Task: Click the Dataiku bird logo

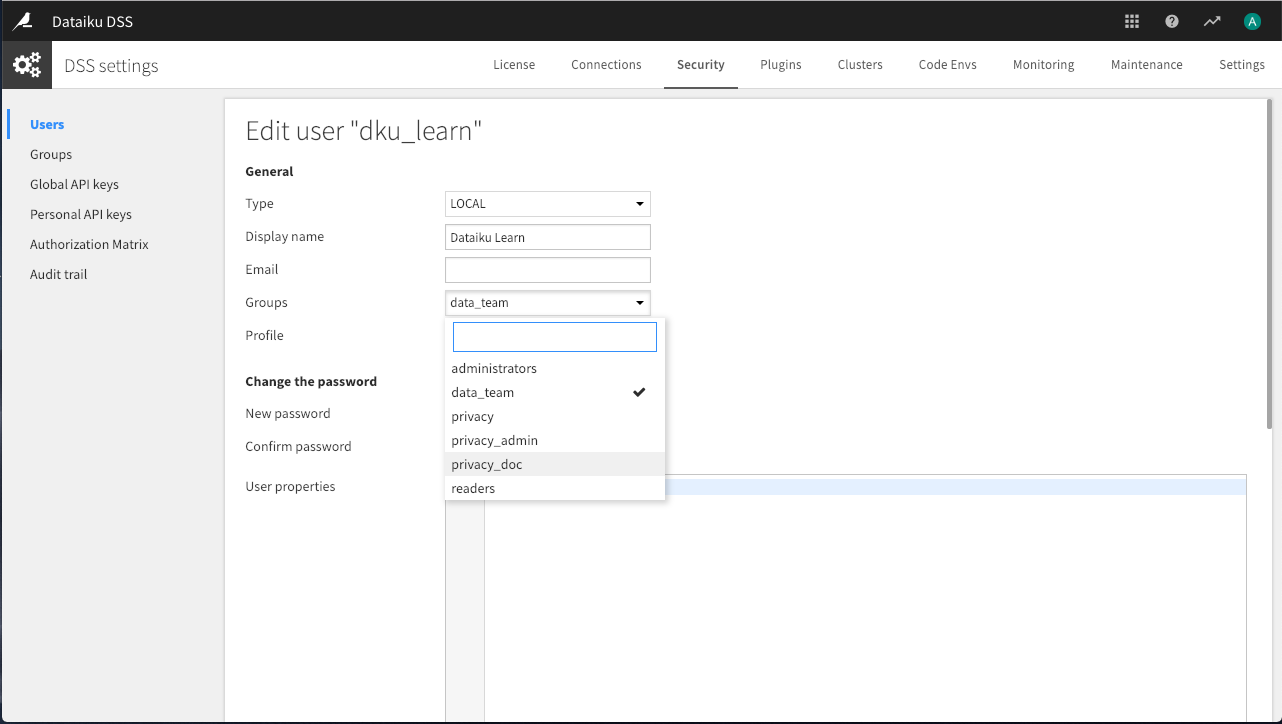Action: pos(21,21)
